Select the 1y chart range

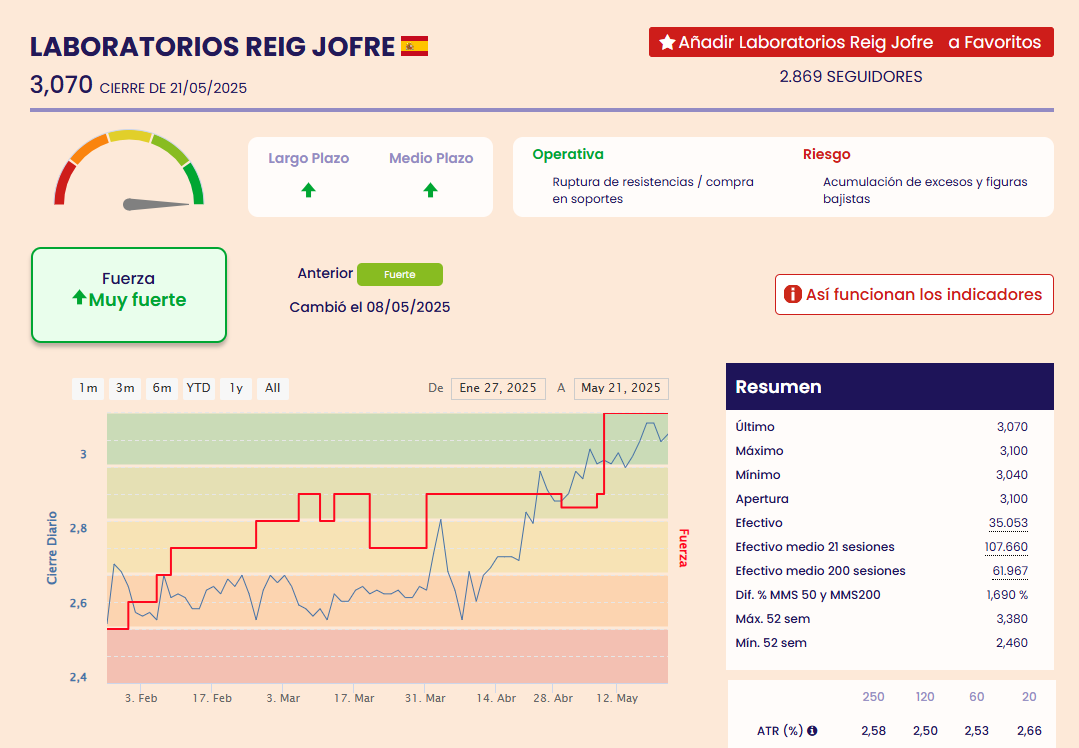click(236, 388)
